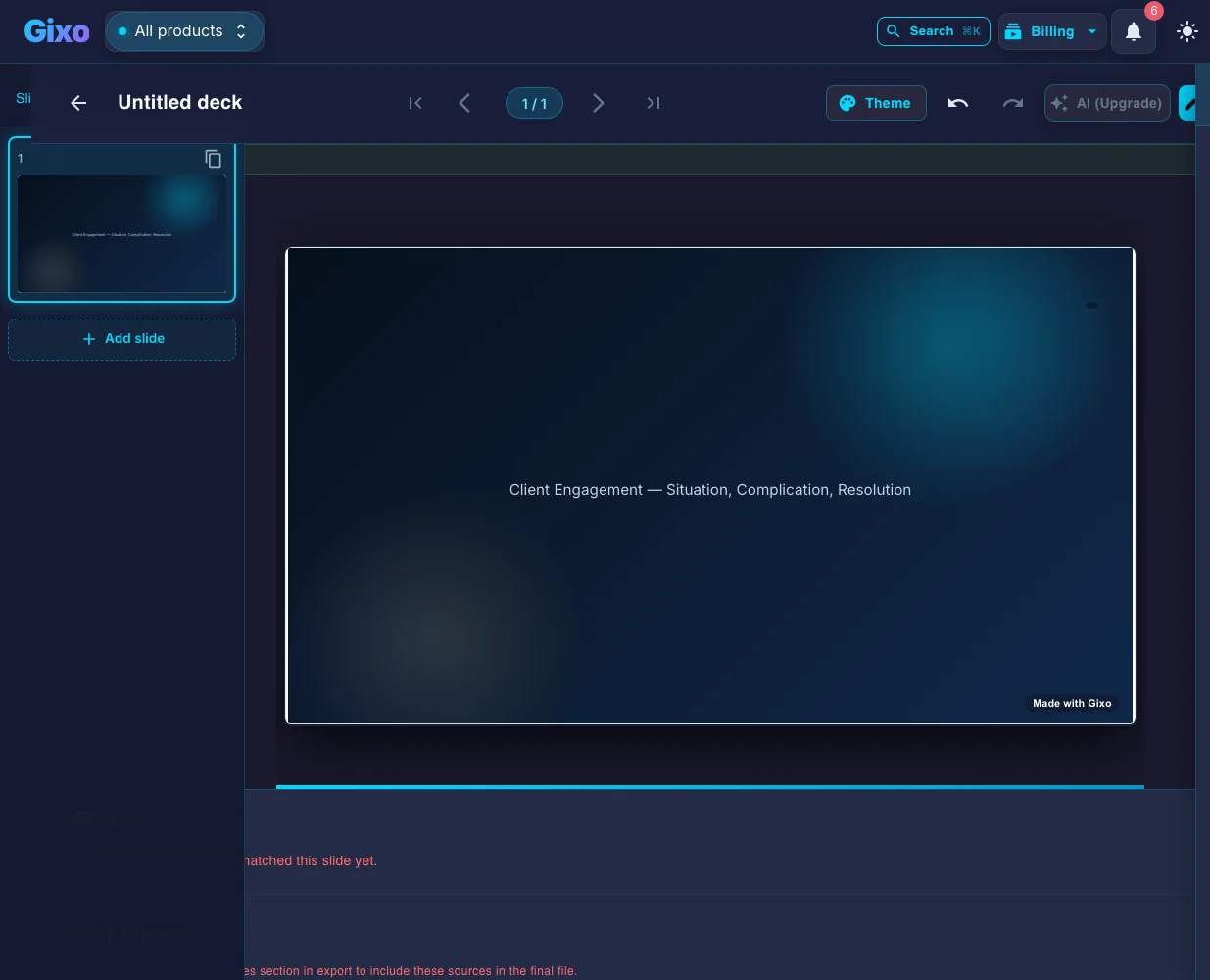1210x980 pixels.
Task: Open the slide counter 1 / 1 pill
Action: click(534, 103)
